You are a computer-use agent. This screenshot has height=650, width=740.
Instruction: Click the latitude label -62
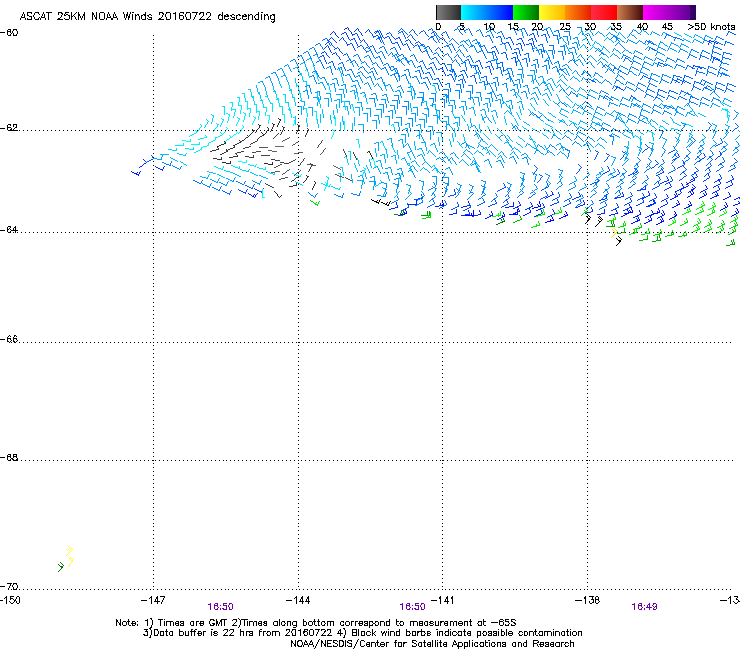[9, 128]
